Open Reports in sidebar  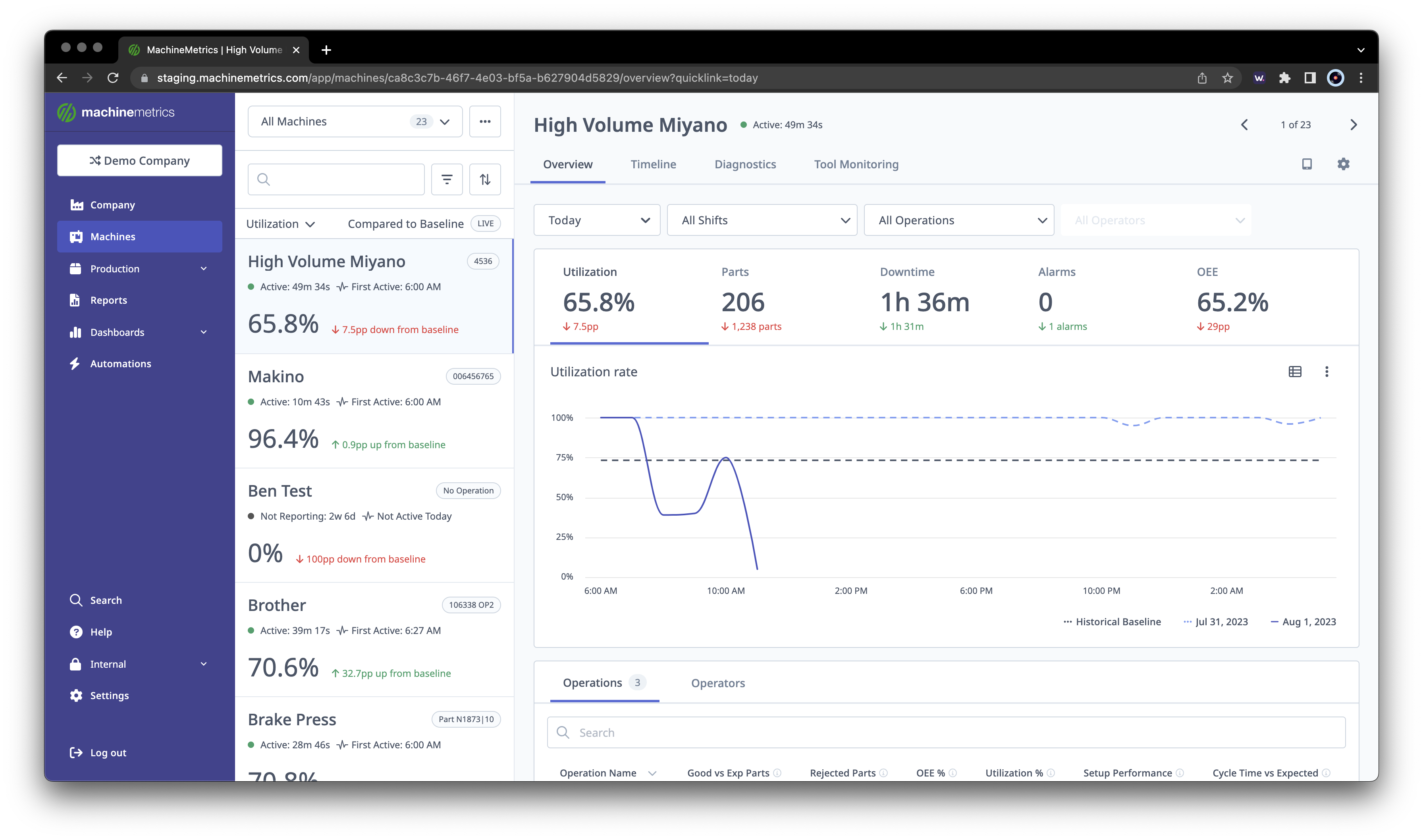(x=139, y=301)
